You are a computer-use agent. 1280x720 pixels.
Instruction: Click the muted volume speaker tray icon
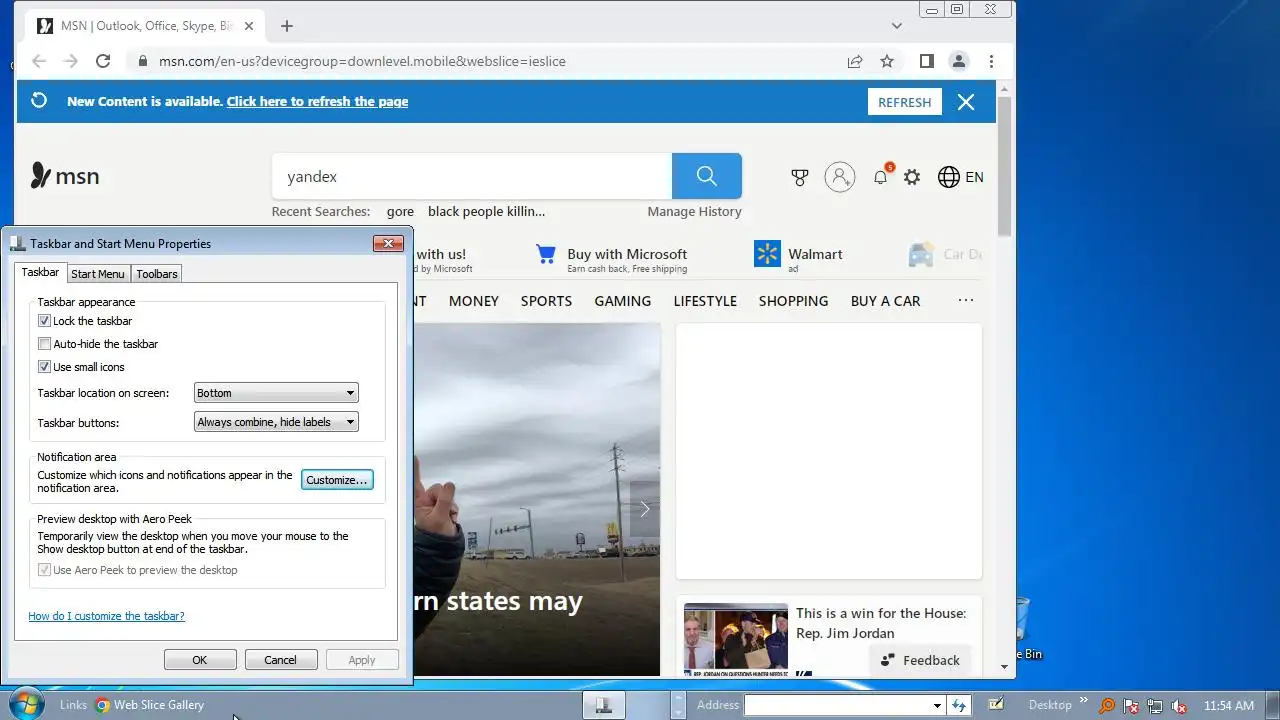(1179, 705)
